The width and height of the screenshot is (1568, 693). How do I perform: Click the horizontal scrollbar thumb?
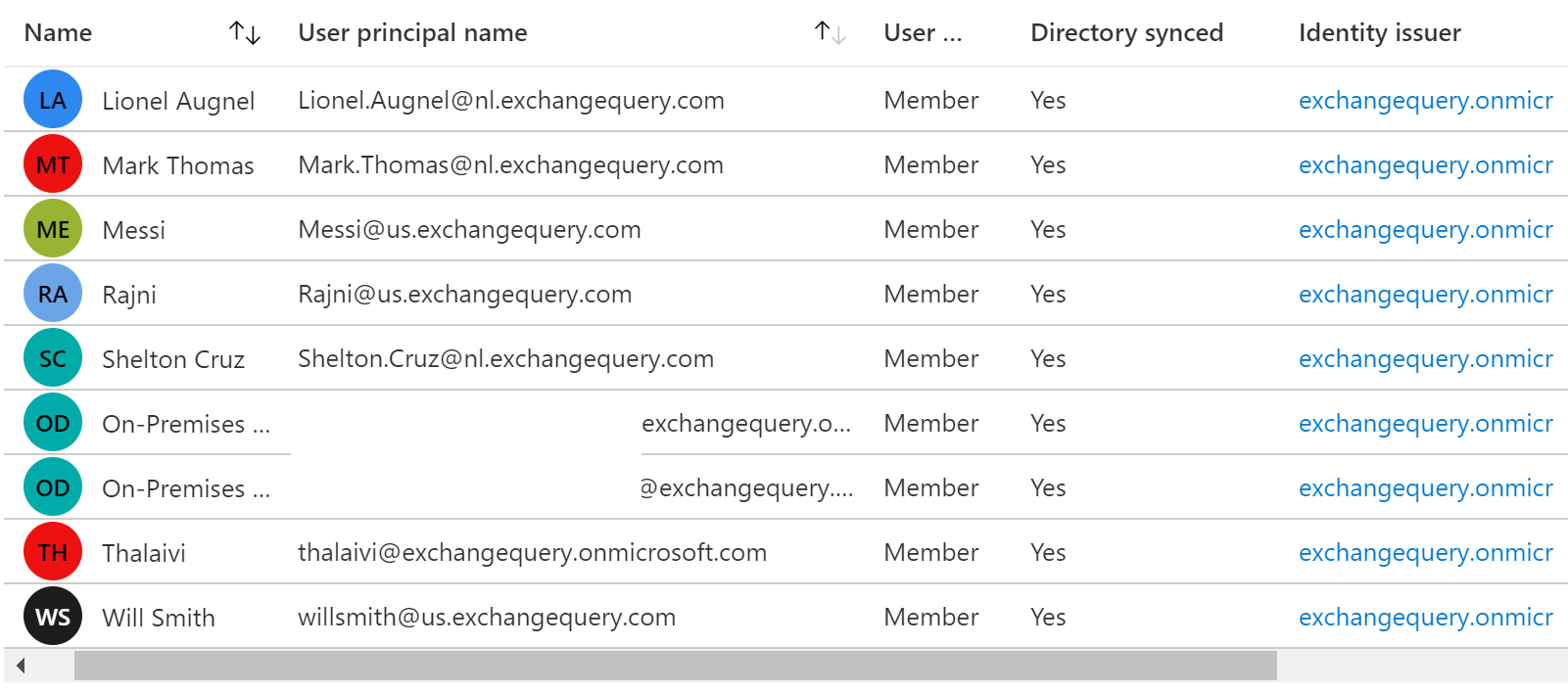pyautogui.click(x=676, y=666)
